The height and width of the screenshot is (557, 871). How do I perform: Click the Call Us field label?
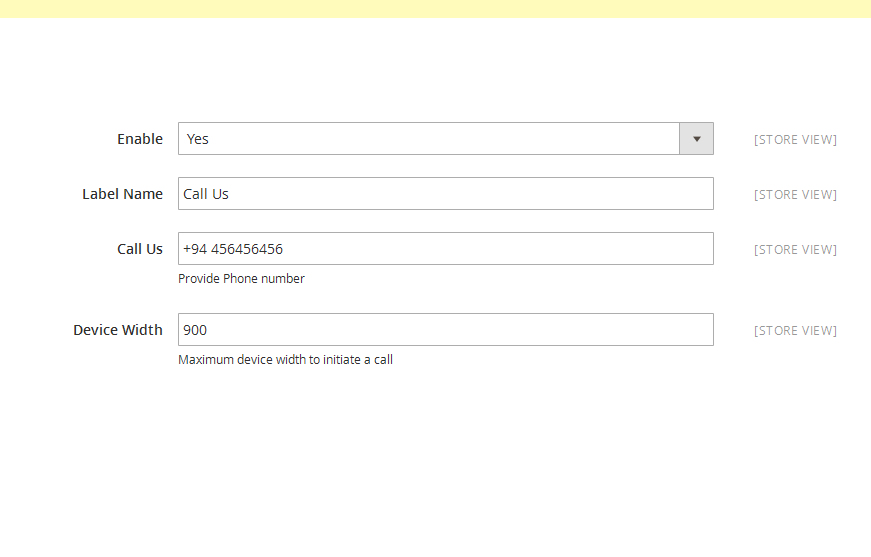140,249
